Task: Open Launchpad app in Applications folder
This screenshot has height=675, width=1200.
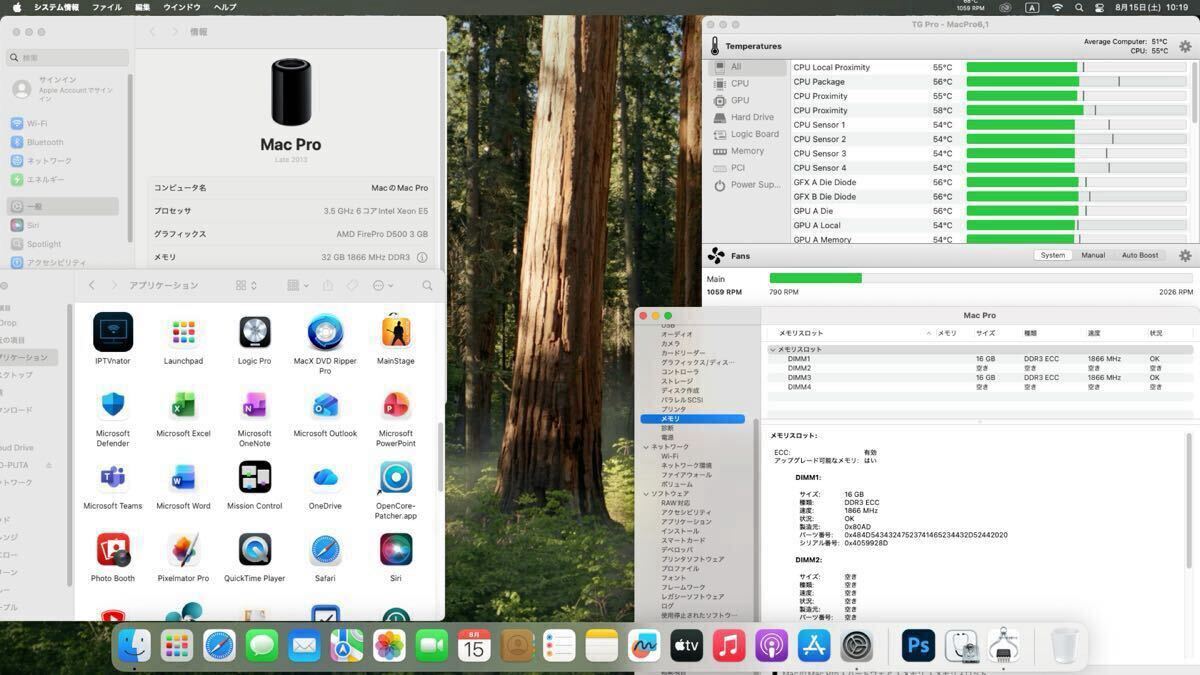Action: pyautogui.click(x=183, y=332)
